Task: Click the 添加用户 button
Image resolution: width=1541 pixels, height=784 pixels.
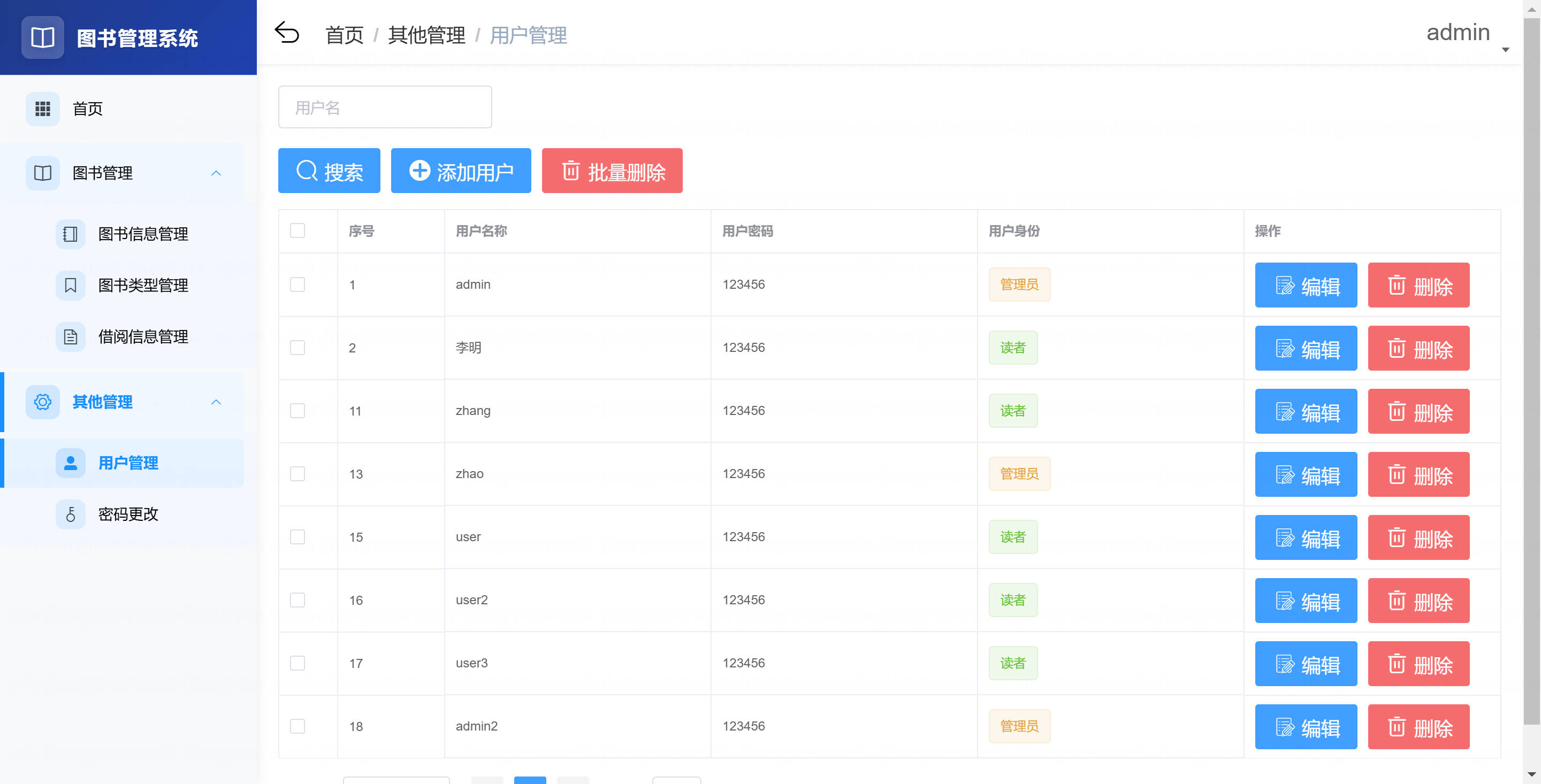Action: pyautogui.click(x=461, y=171)
